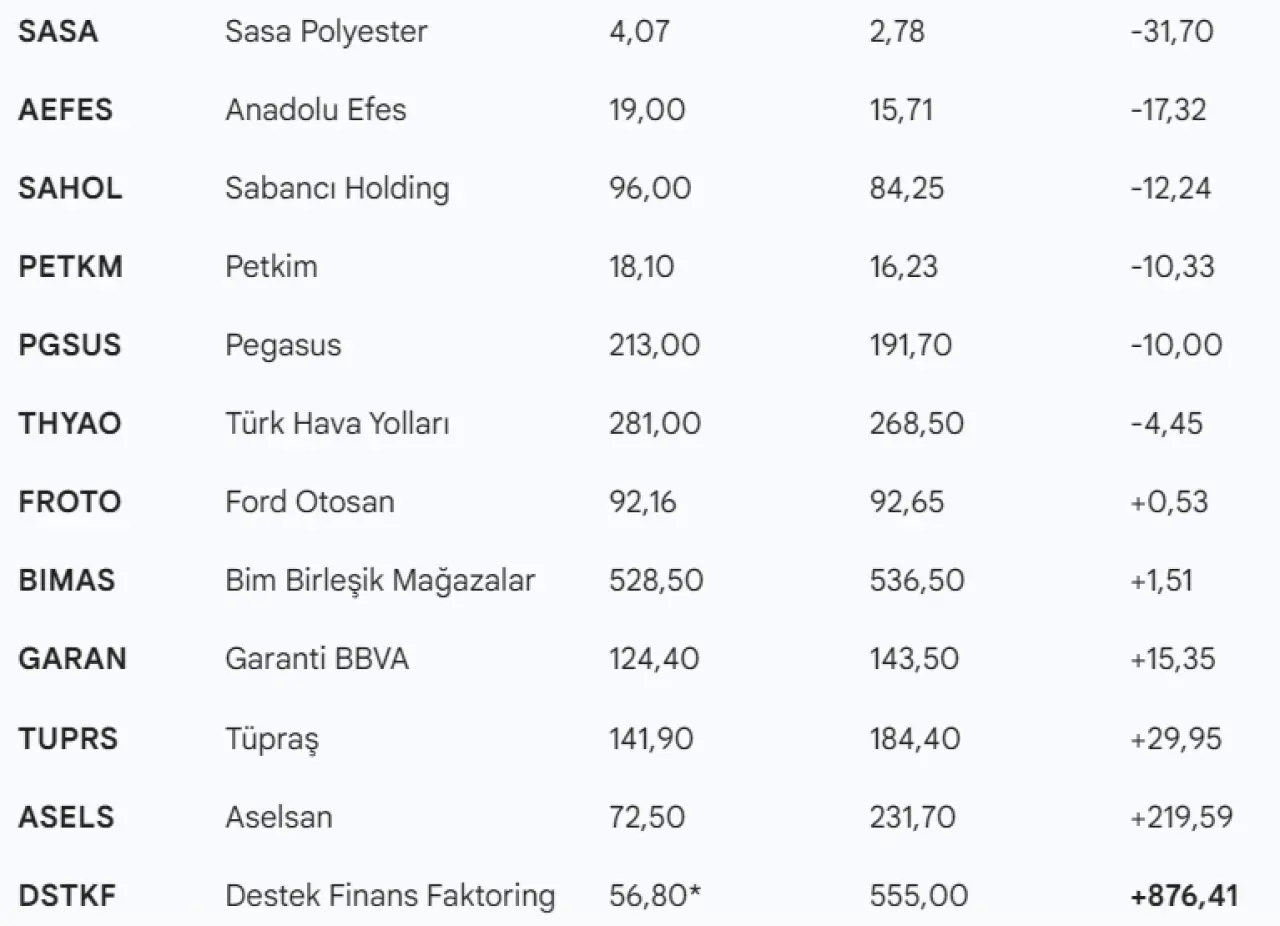Click Destek Finans Faktoring name
Image resolution: width=1280 pixels, height=926 pixels.
pyautogui.click(x=390, y=896)
